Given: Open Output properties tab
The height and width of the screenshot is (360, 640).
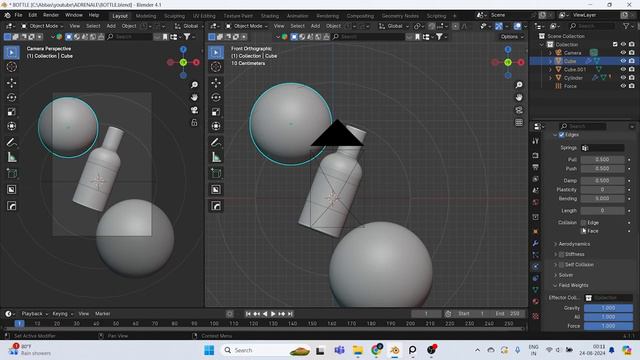Looking at the screenshot, I should [536, 167].
